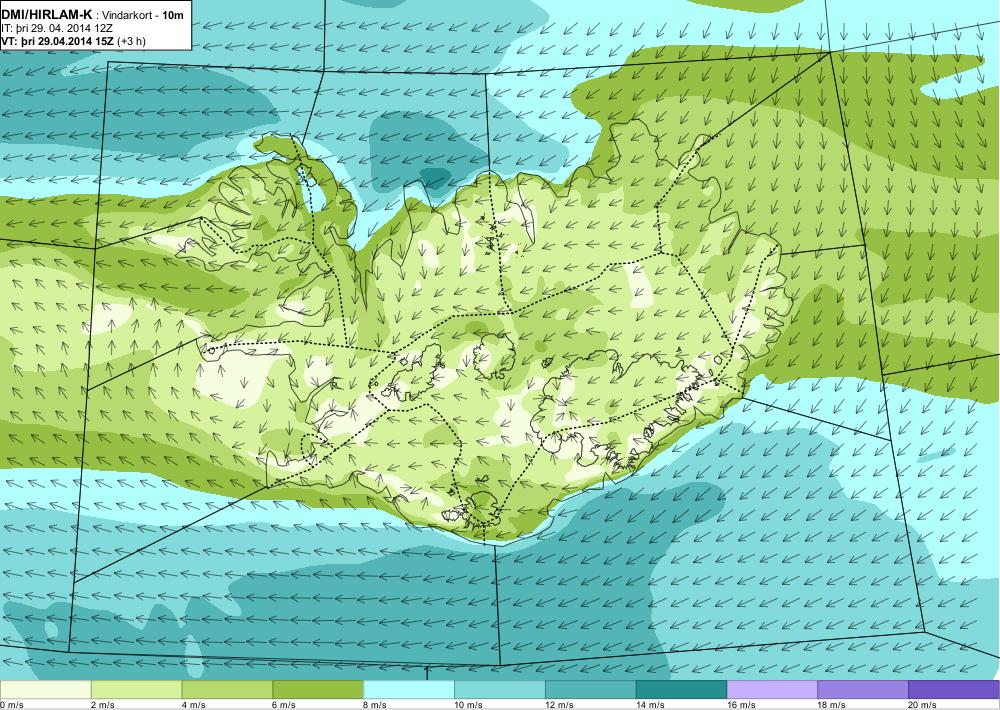Click the '18 m/s' legend label
Viewport: 1000px width, 710px height.
(832, 705)
